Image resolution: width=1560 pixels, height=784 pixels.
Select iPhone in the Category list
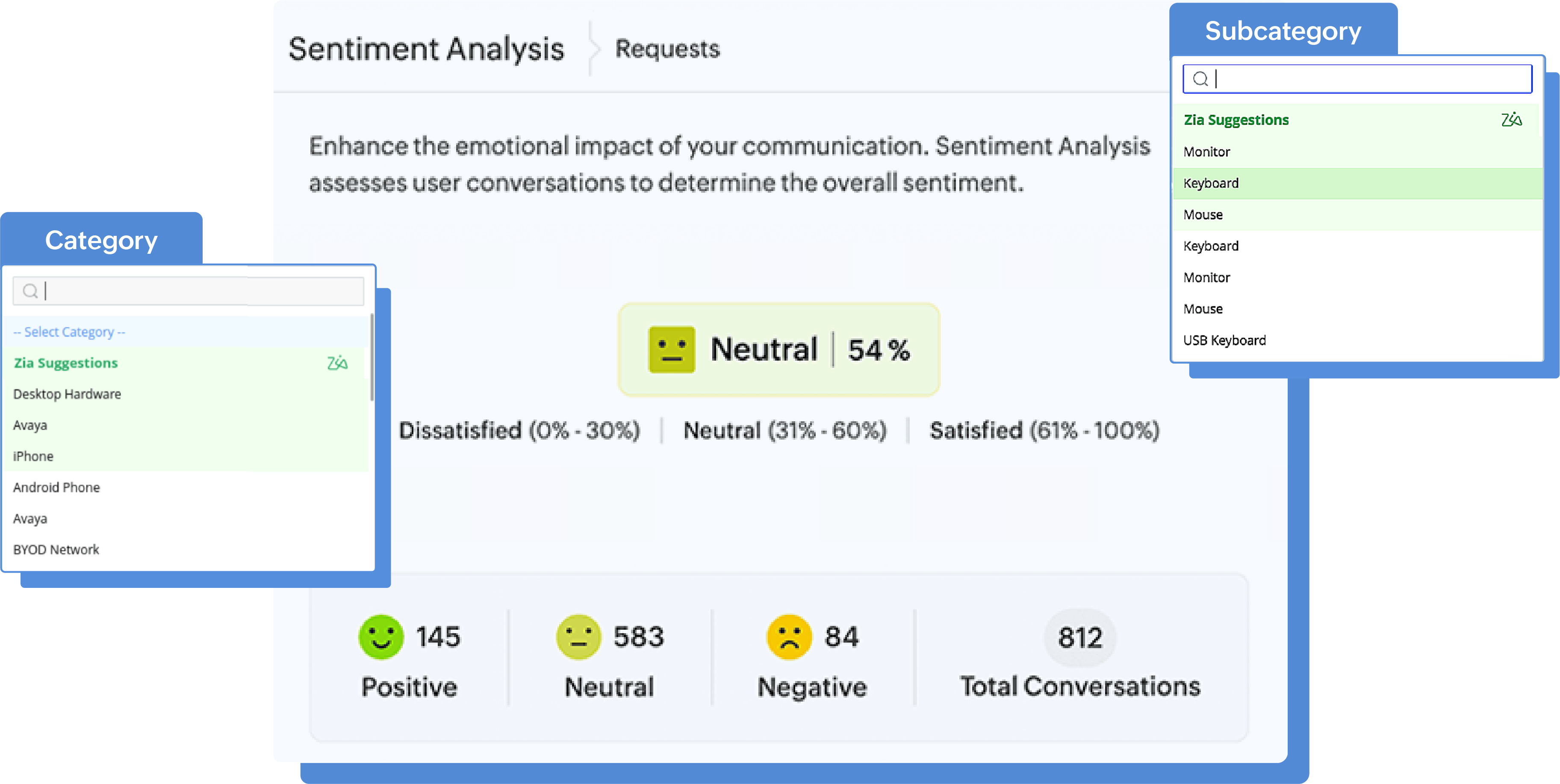pos(33,456)
